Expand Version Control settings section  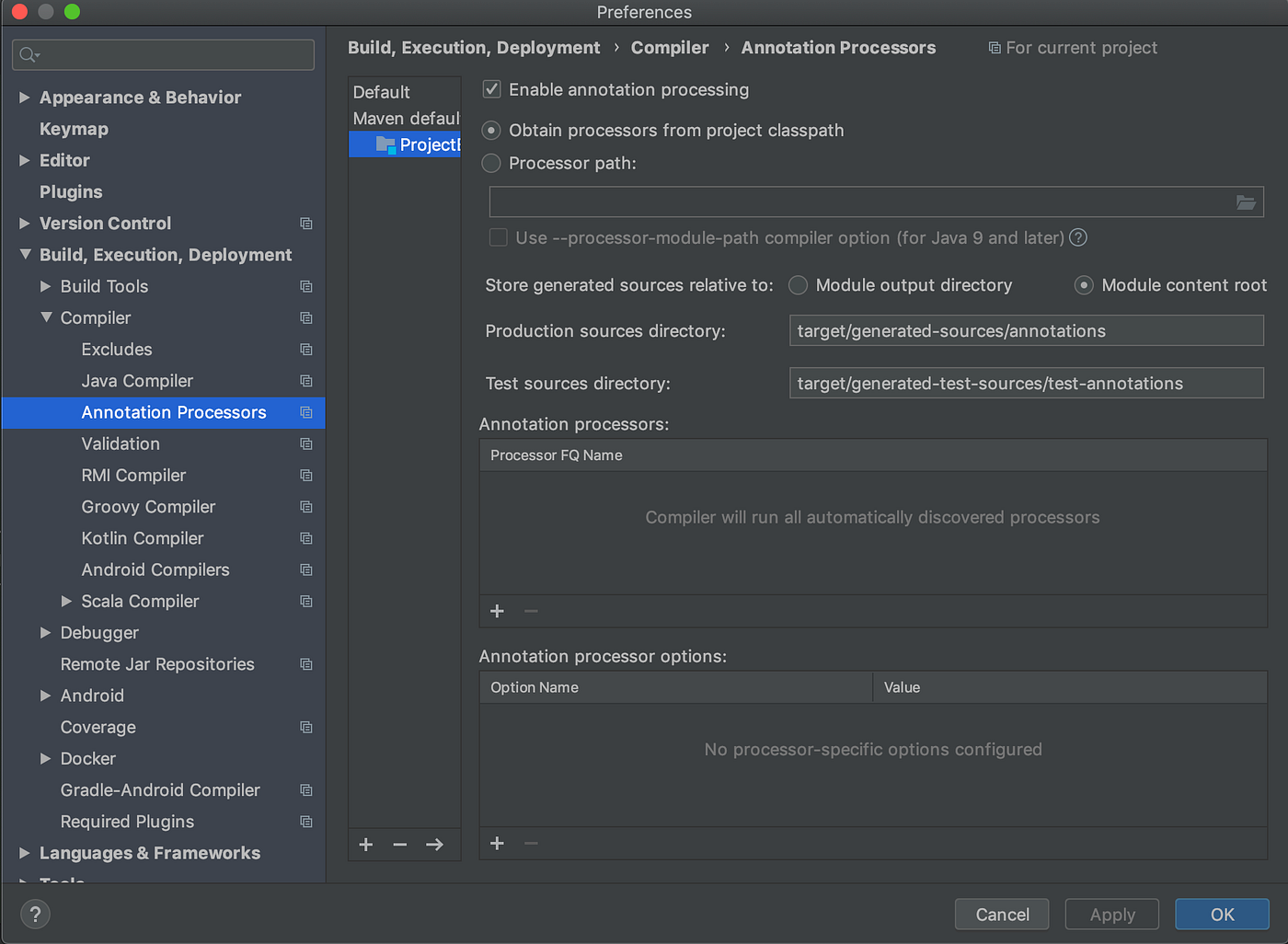coord(25,224)
